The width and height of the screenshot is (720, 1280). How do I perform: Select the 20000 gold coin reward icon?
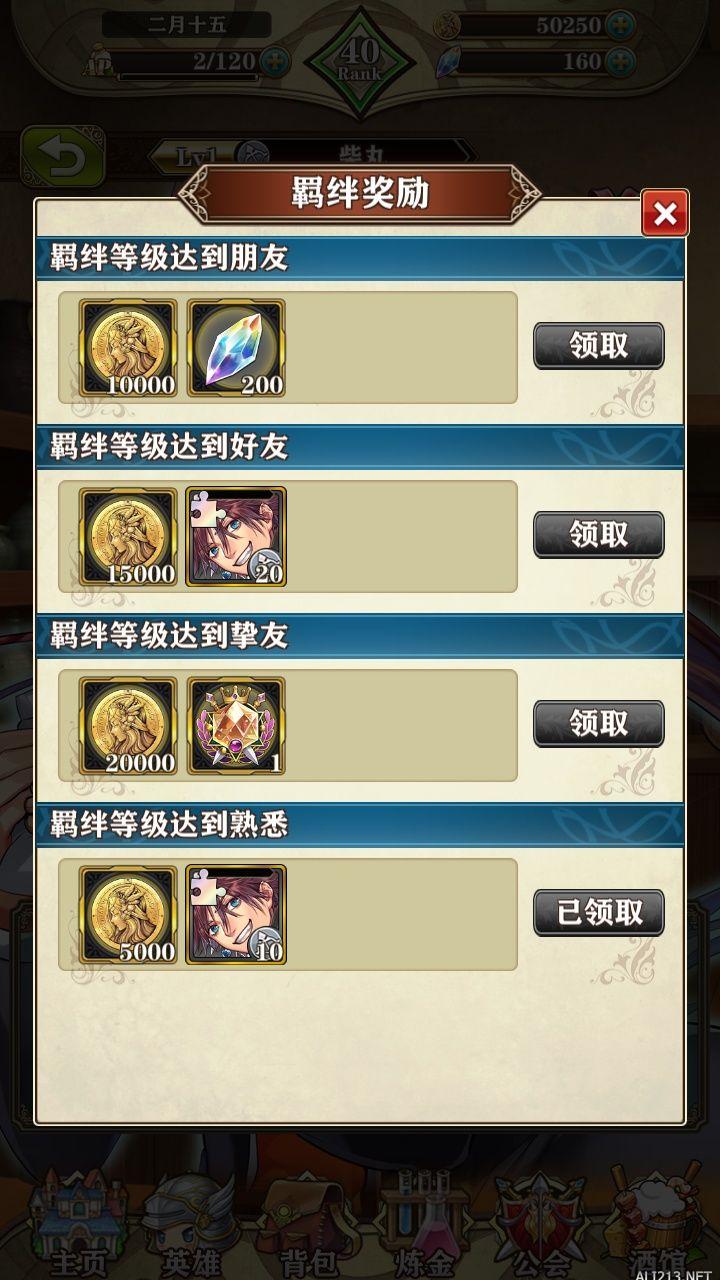128,726
